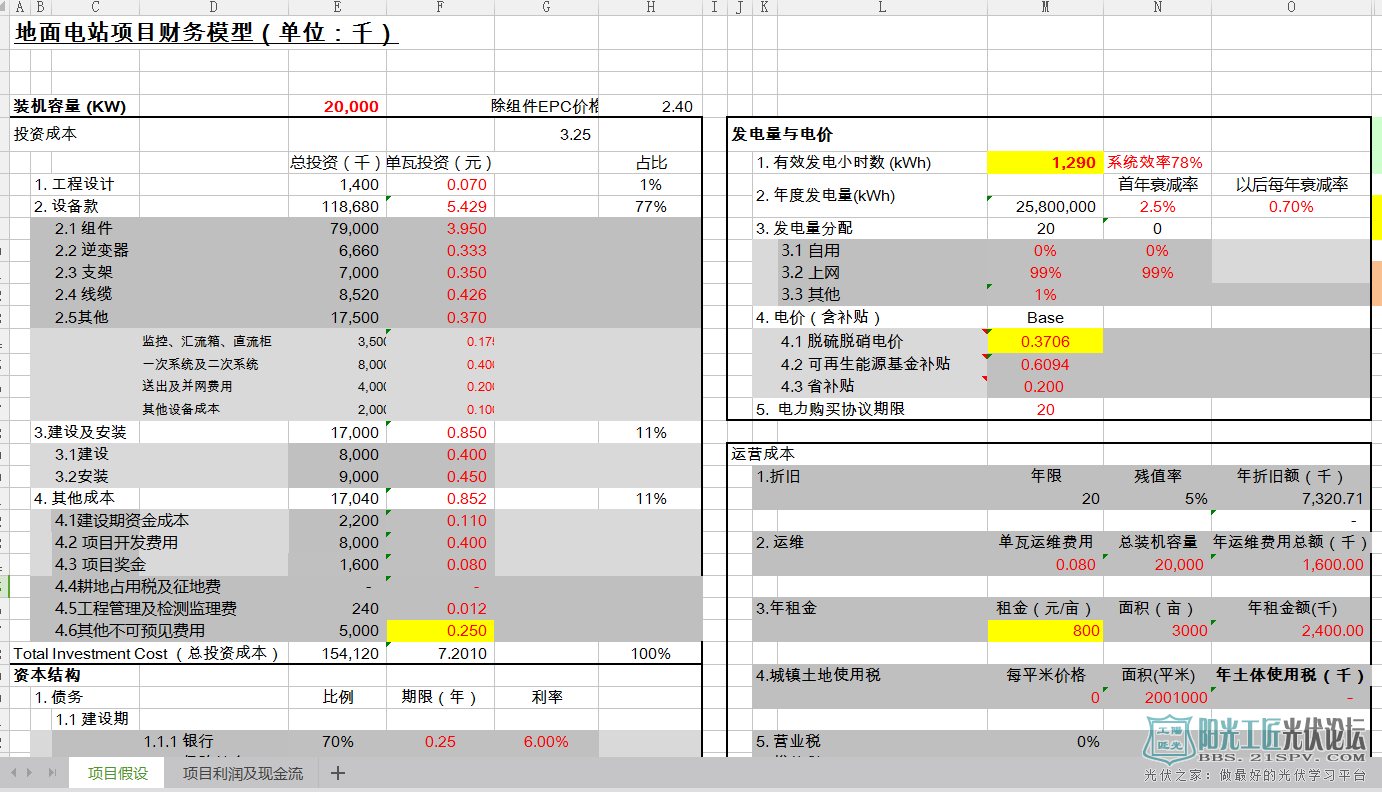
Task: Click the 监控、汇流箱、直流柜 row label
Action: tap(207, 341)
